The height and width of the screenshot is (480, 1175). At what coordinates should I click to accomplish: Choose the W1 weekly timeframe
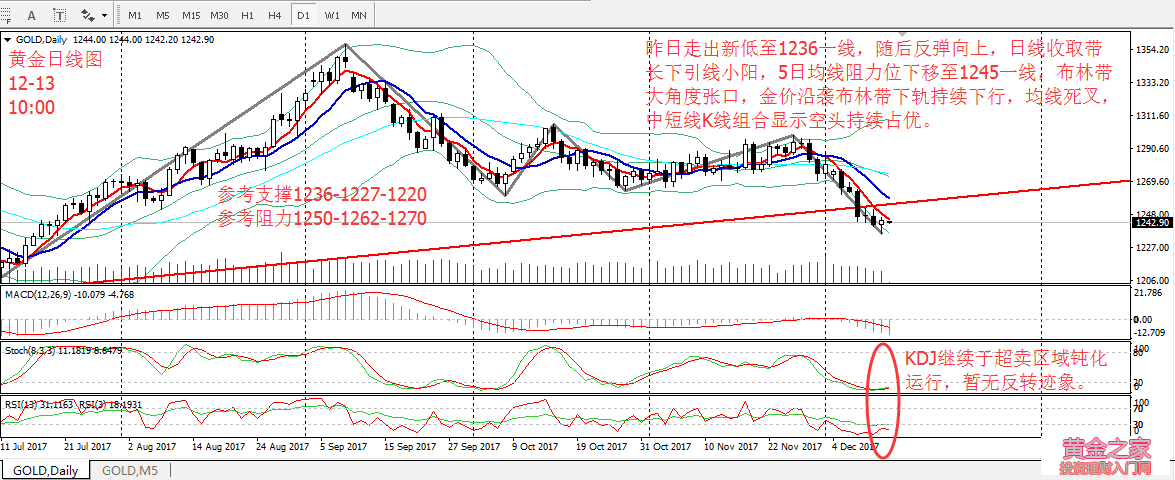coord(331,16)
